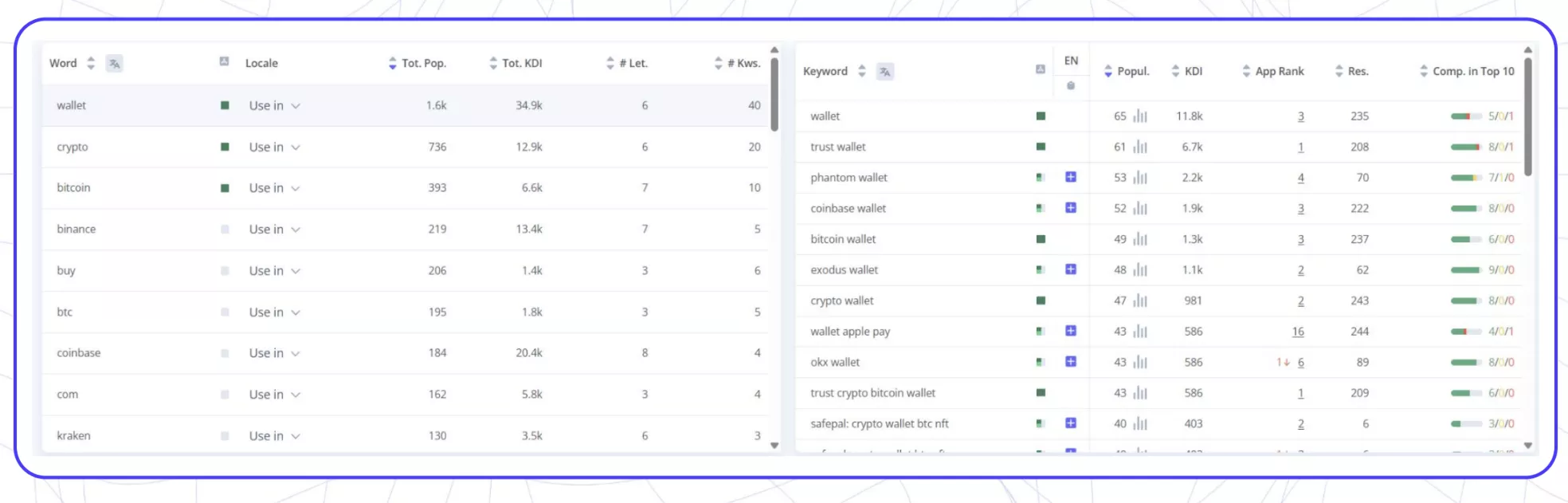This screenshot has width=1568, height=503.
Task: Expand Use in dropdown for coinbase
Action: (x=274, y=353)
